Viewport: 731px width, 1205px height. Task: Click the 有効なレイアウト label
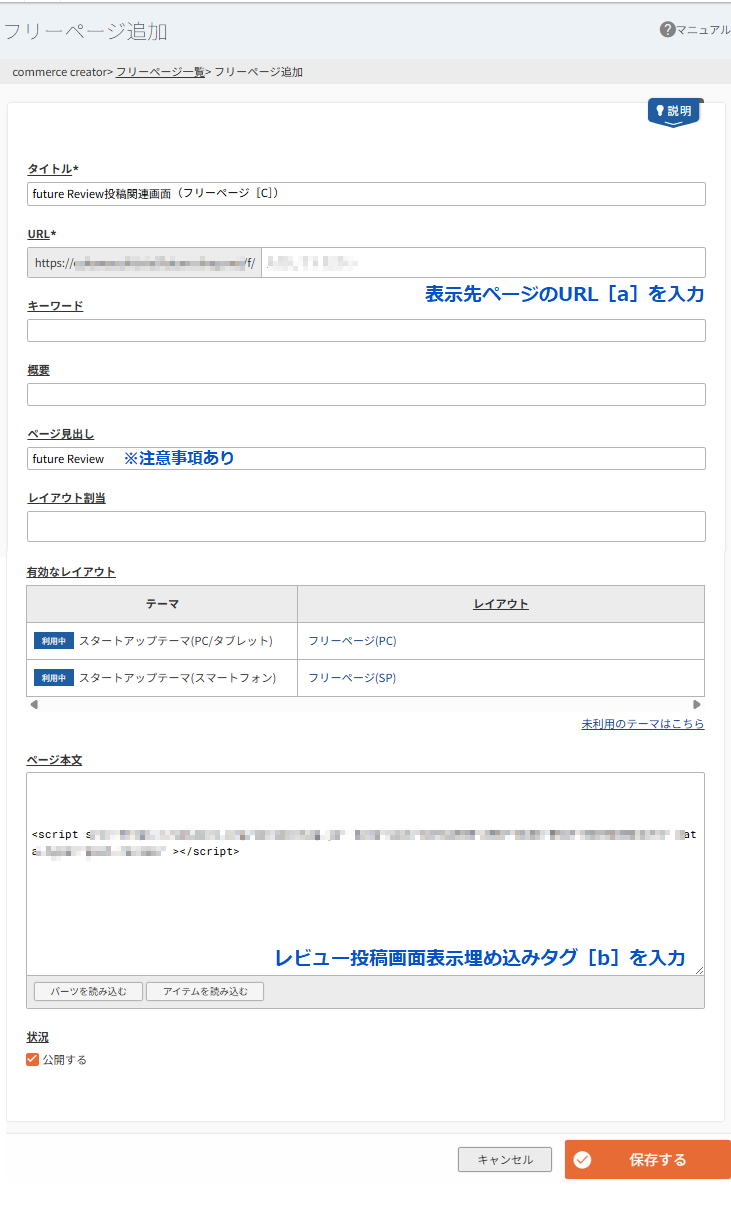click(71, 572)
